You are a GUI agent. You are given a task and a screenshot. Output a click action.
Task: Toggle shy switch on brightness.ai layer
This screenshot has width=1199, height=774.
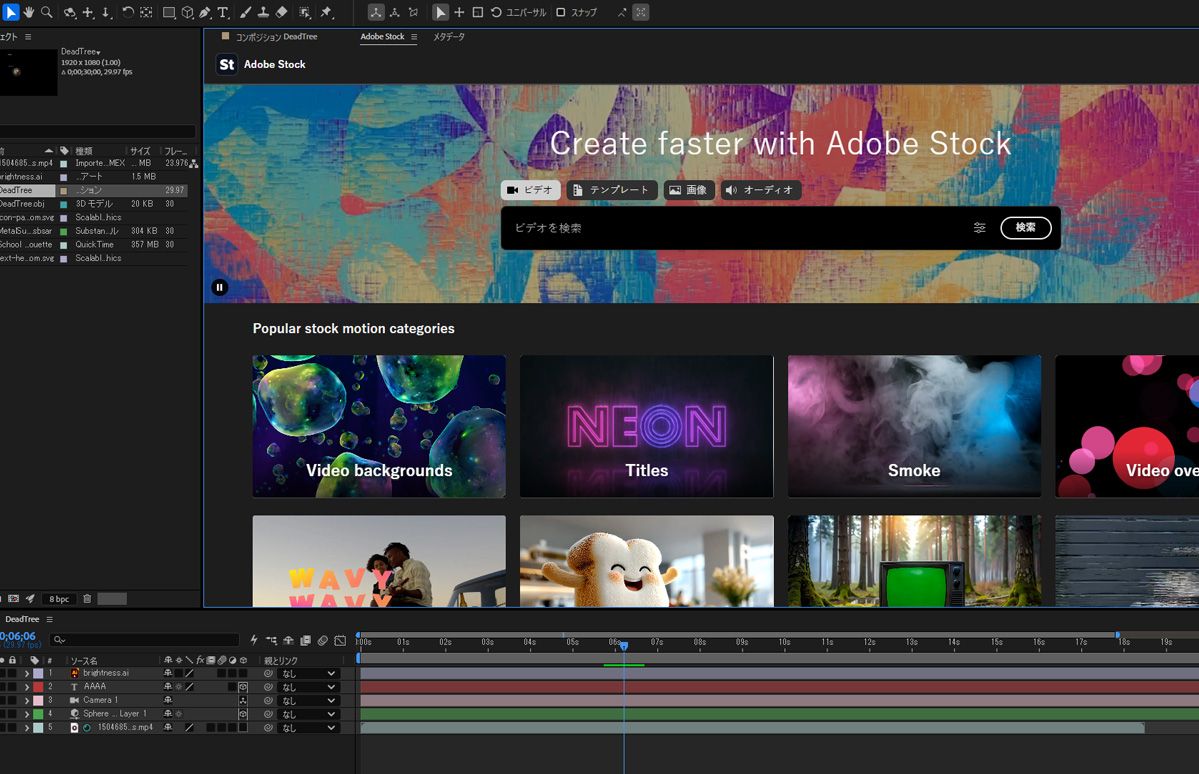coord(167,674)
